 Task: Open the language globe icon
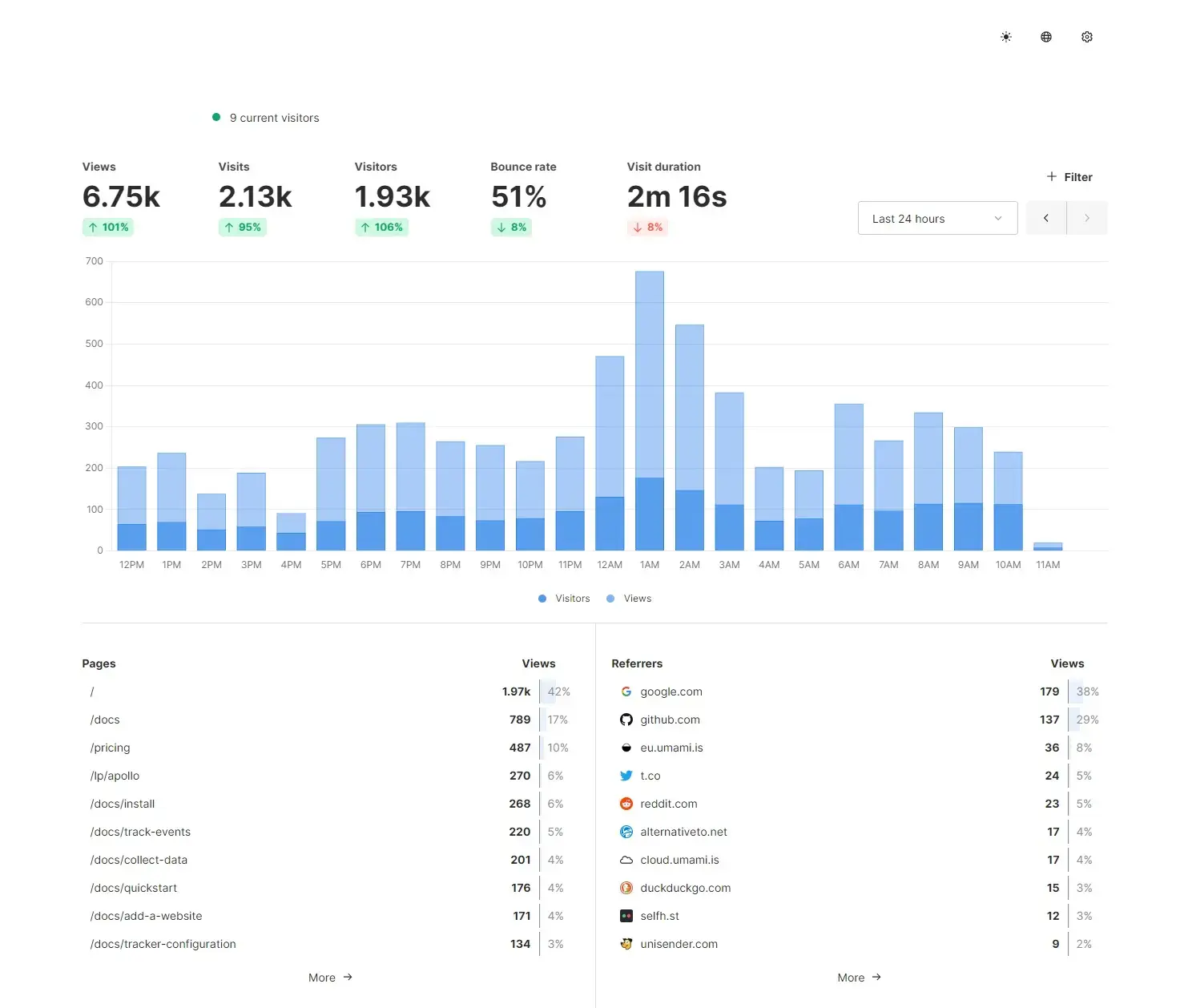(1046, 37)
